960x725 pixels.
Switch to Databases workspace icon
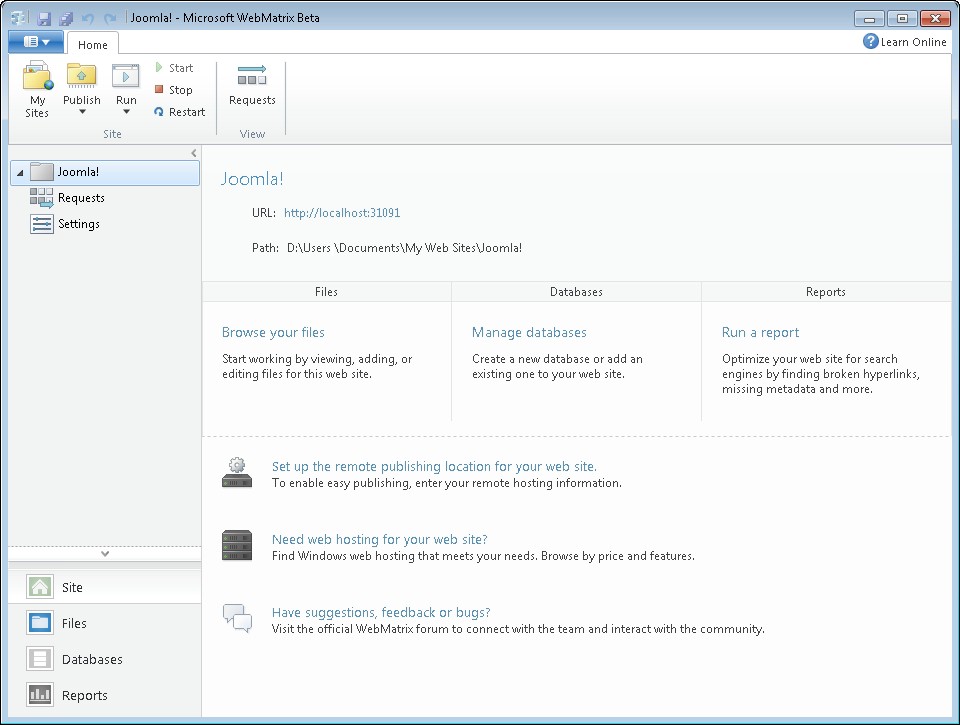click(40, 659)
